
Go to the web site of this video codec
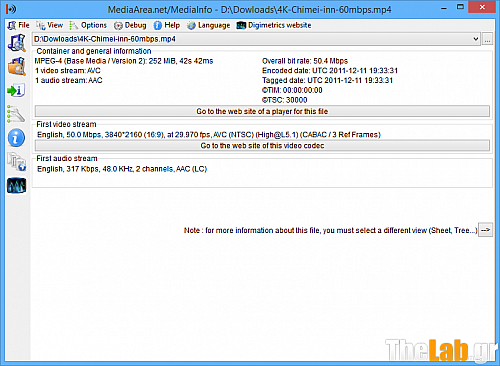(x=262, y=146)
